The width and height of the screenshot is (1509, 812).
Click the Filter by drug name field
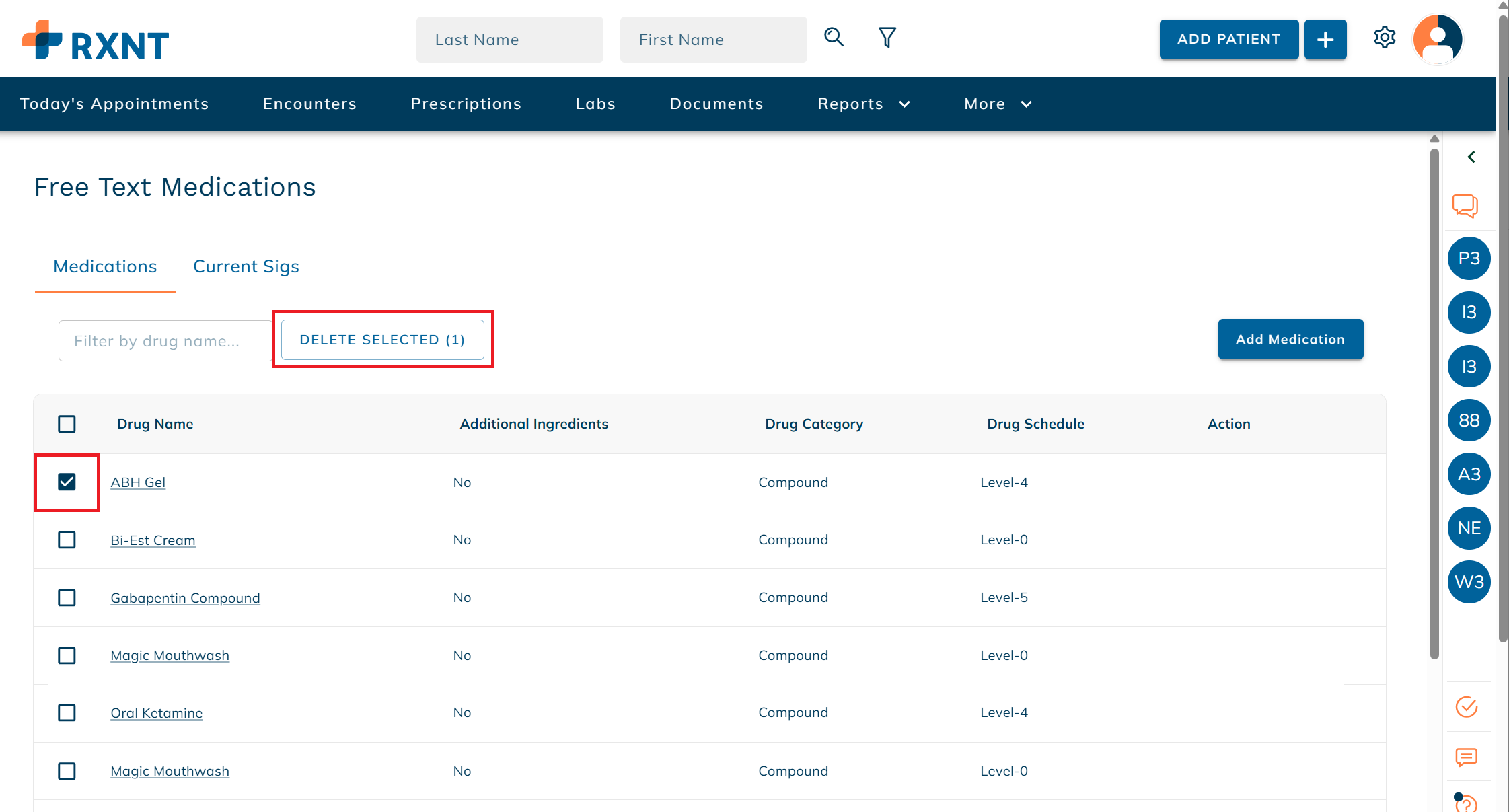pos(165,341)
